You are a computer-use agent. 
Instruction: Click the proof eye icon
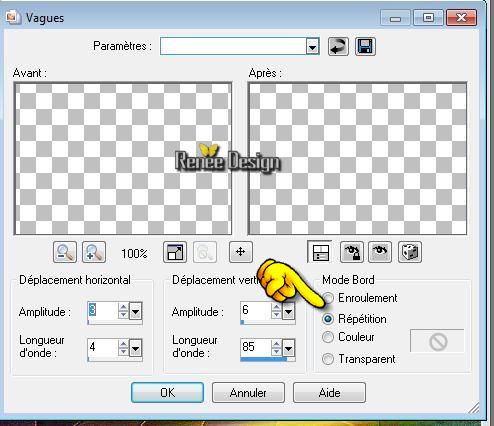[x=380, y=252]
